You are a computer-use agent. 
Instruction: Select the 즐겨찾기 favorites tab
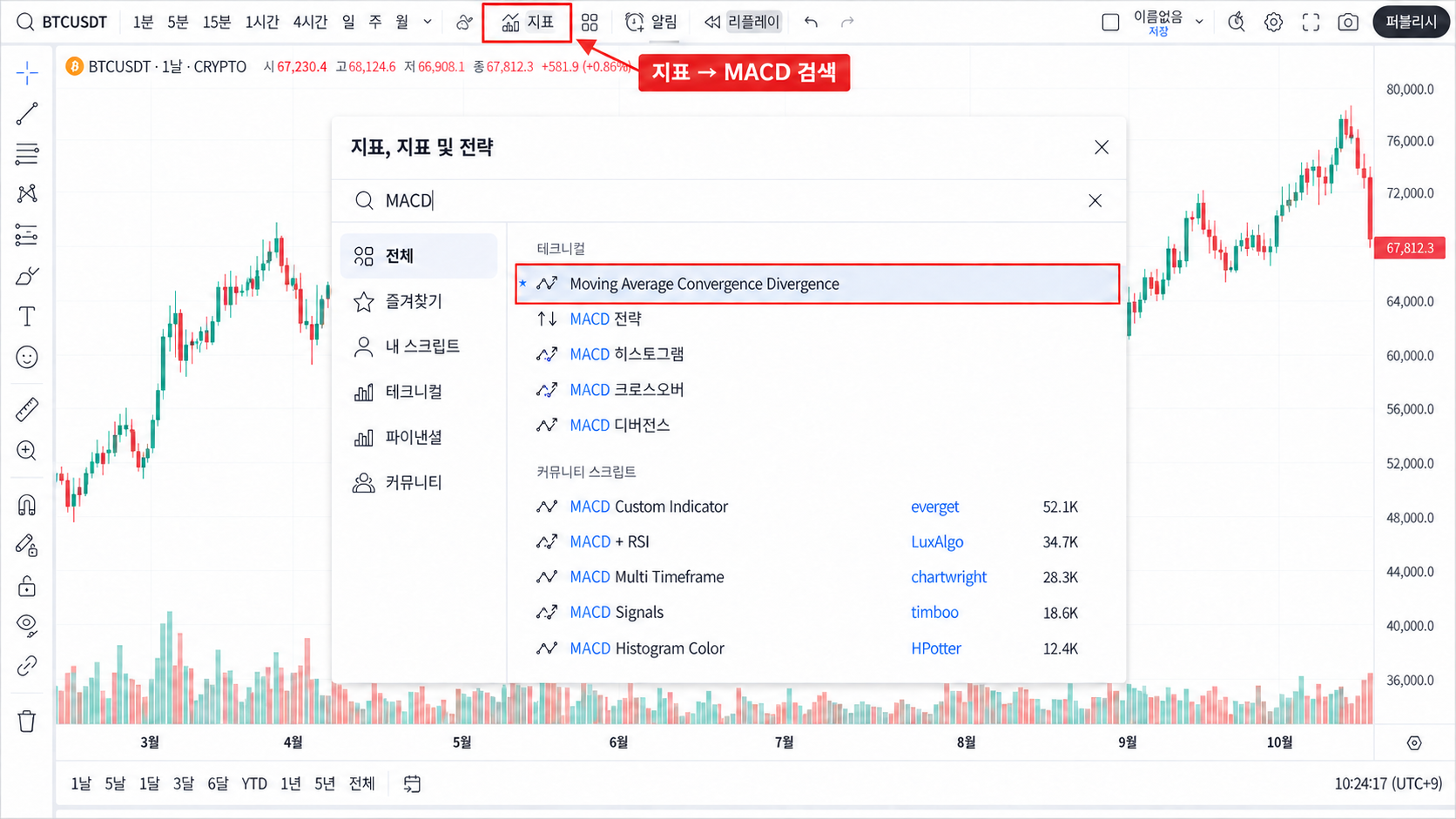(419, 301)
